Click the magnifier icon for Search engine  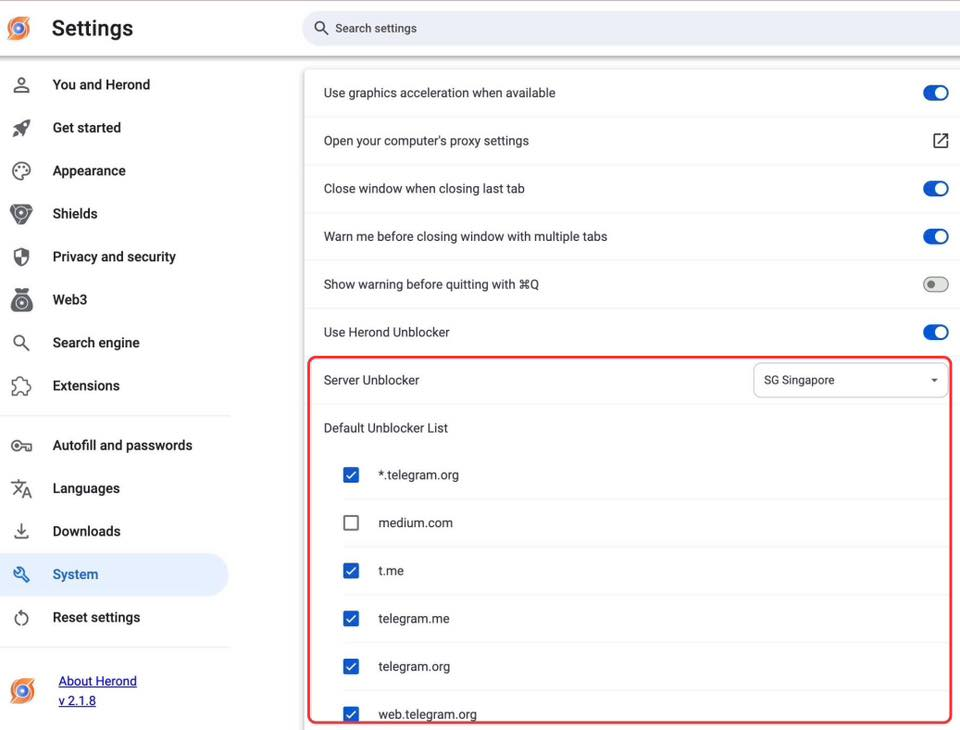pyautogui.click(x=21, y=343)
